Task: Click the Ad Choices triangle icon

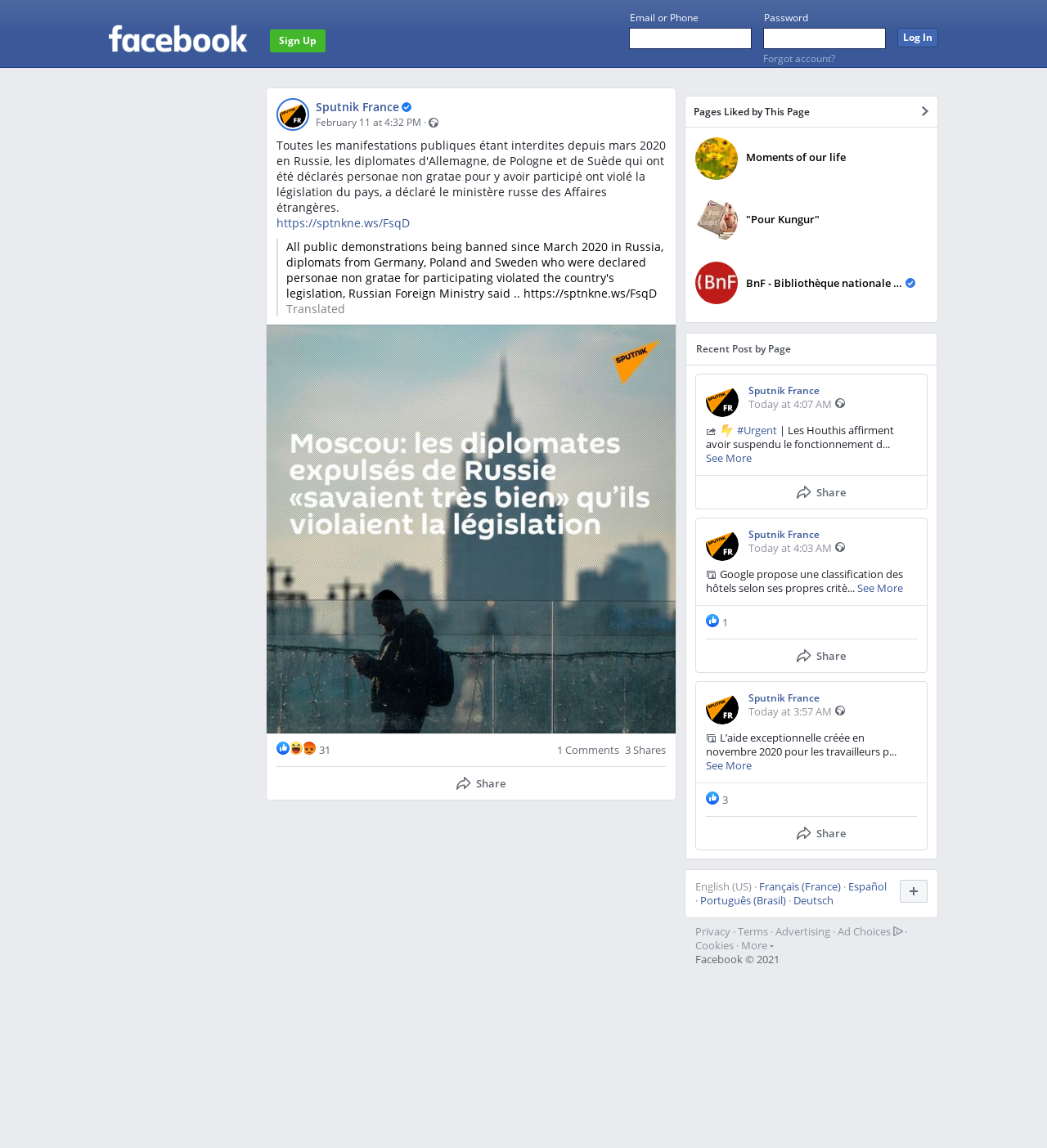Action: pyautogui.click(x=898, y=931)
